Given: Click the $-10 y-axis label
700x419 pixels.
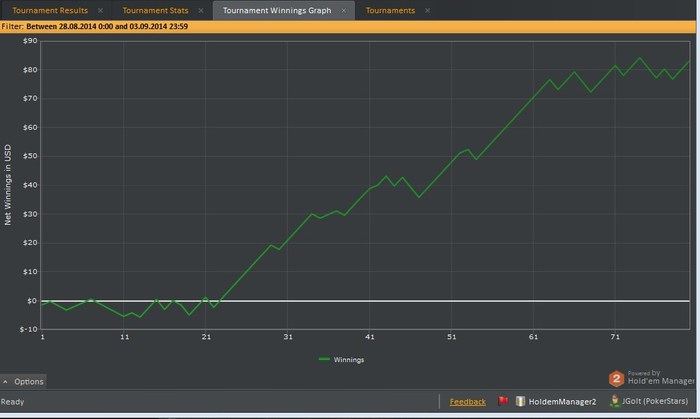Looking at the screenshot, I should click(29, 329).
